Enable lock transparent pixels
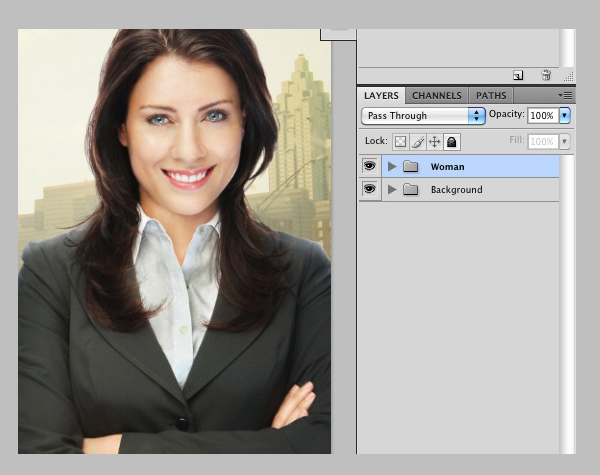This screenshot has height=475, width=600. click(400, 142)
